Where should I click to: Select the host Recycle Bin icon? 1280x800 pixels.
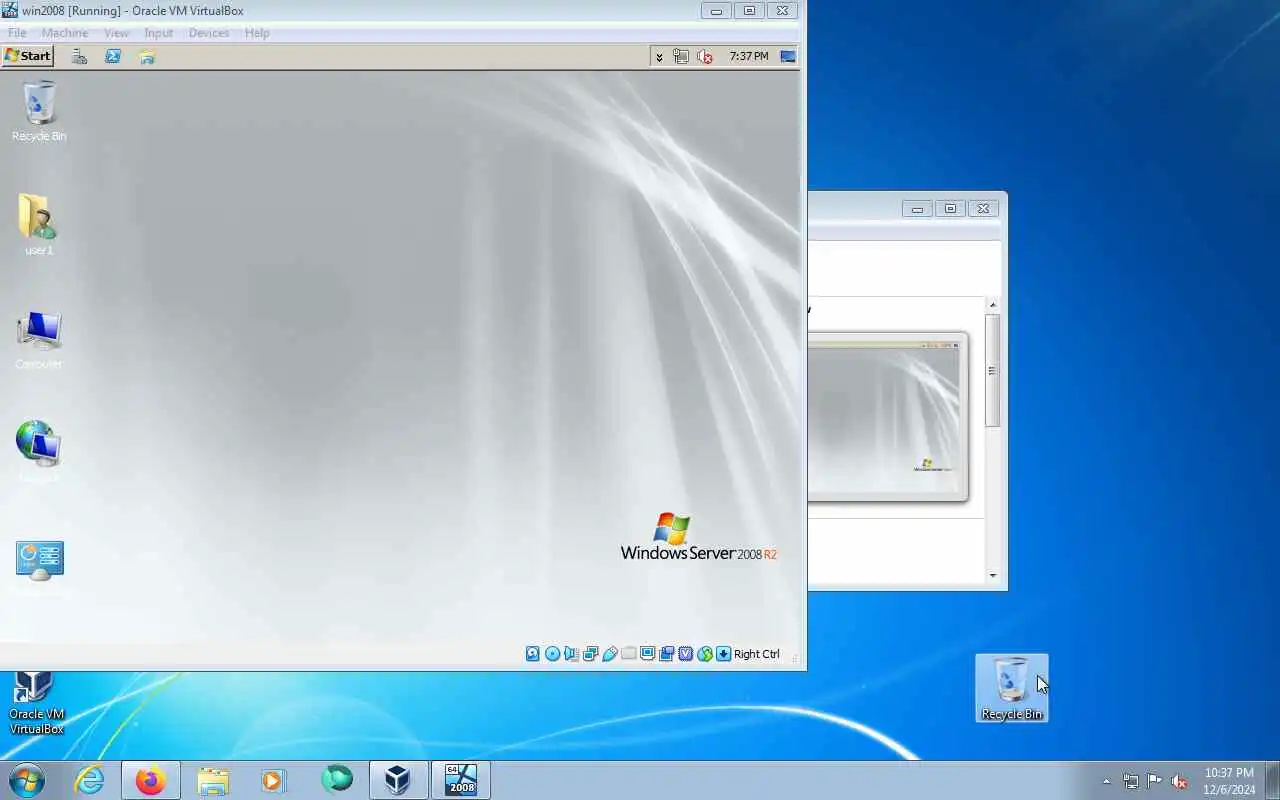click(1012, 688)
